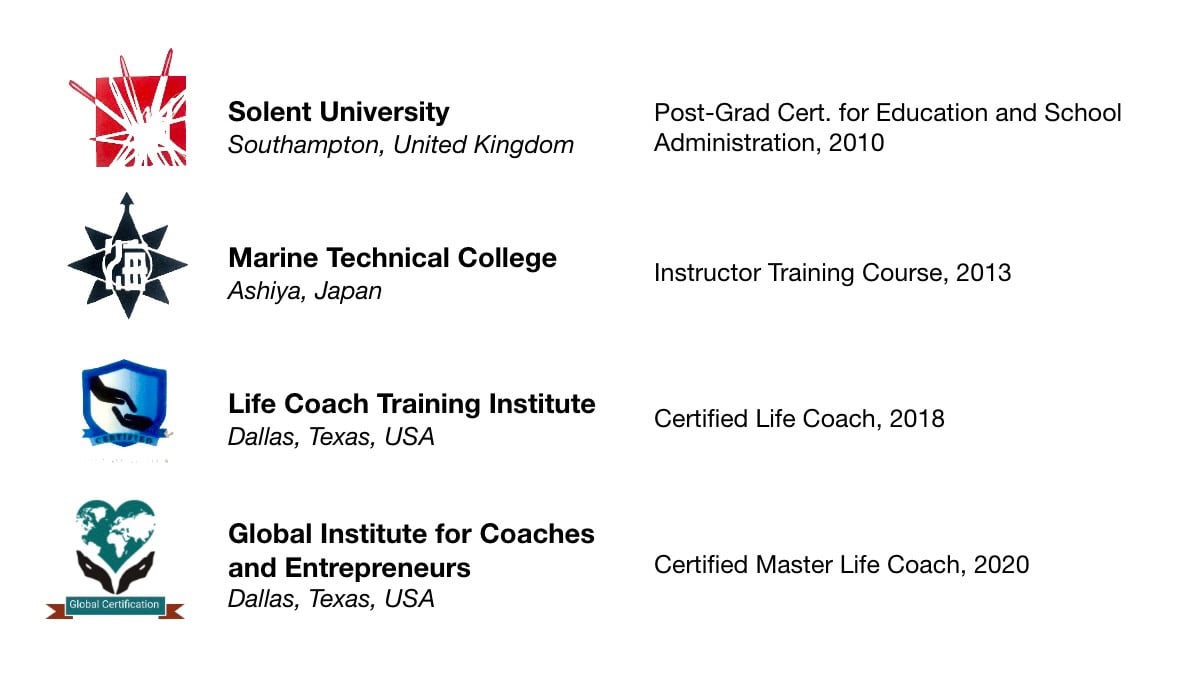1204x696 pixels.
Task: Click "Global Institute for Coaches and Entrepreneurs" title
Action: coord(411,550)
